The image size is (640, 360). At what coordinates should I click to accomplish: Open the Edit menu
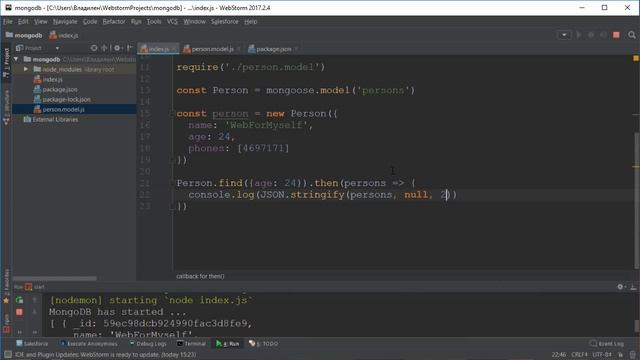coord(23,22)
